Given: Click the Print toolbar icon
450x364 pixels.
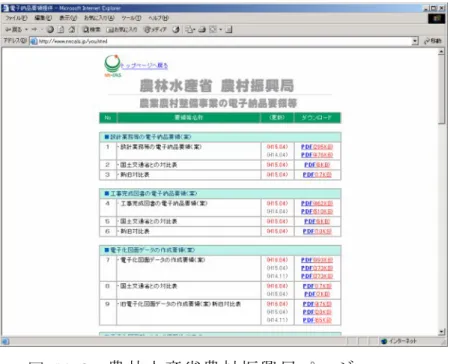Looking at the screenshot, I should pyautogui.click(x=202, y=30).
